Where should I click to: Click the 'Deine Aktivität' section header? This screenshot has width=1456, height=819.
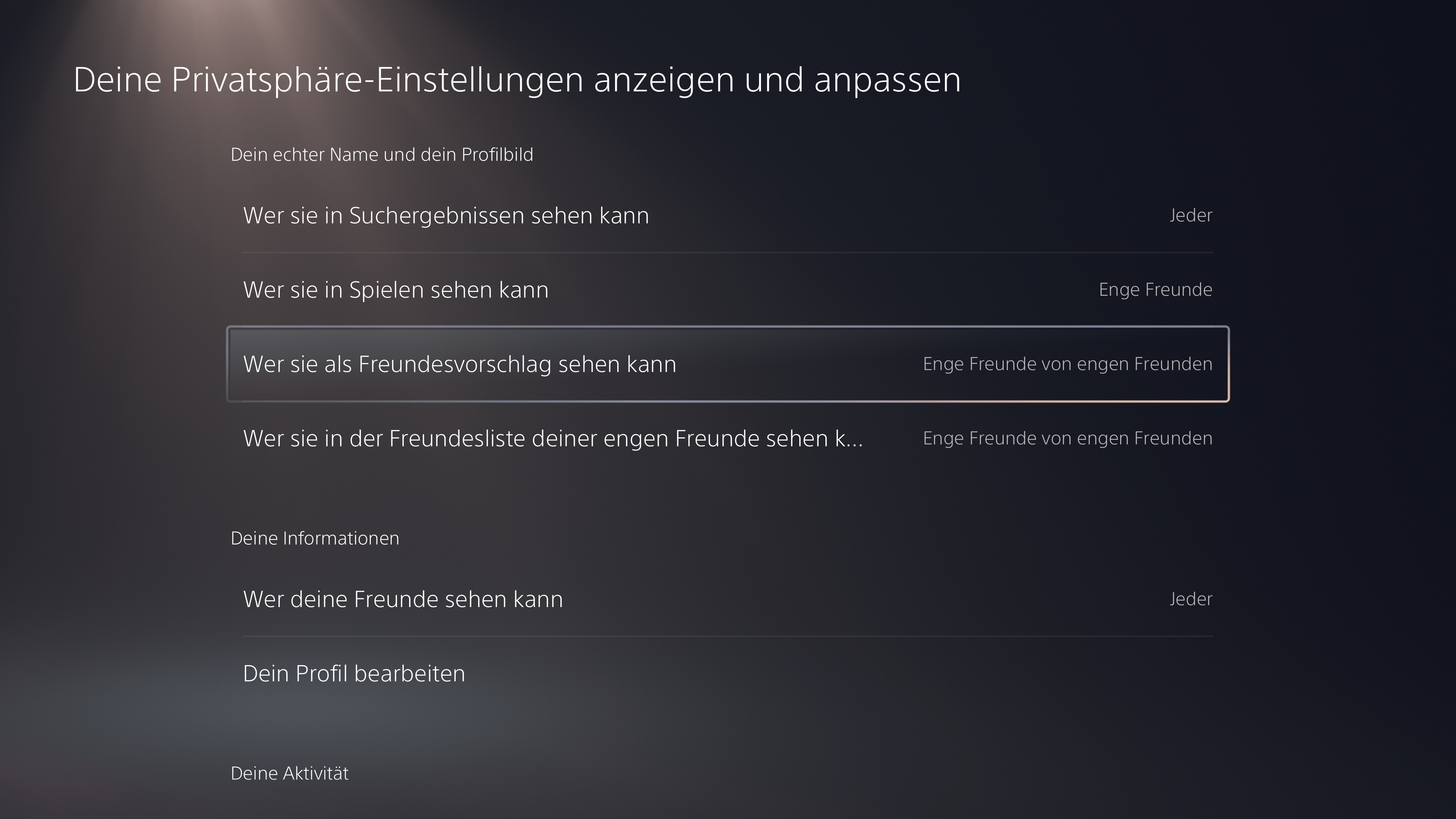[289, 773]
